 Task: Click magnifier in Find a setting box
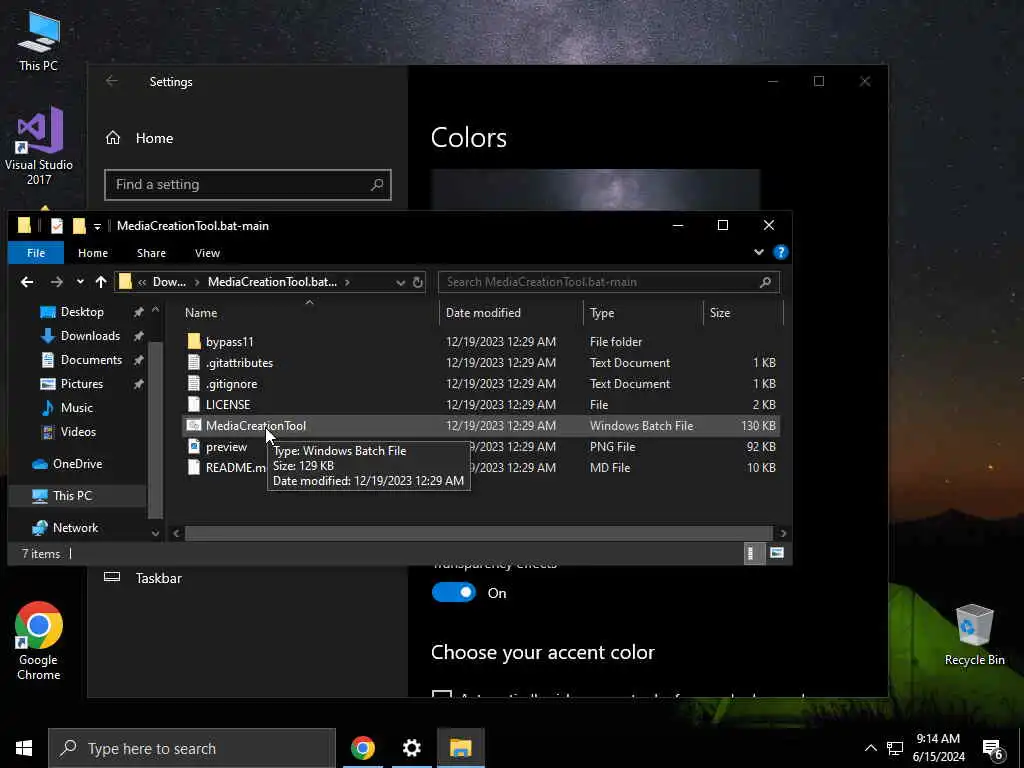coord(377,185)
